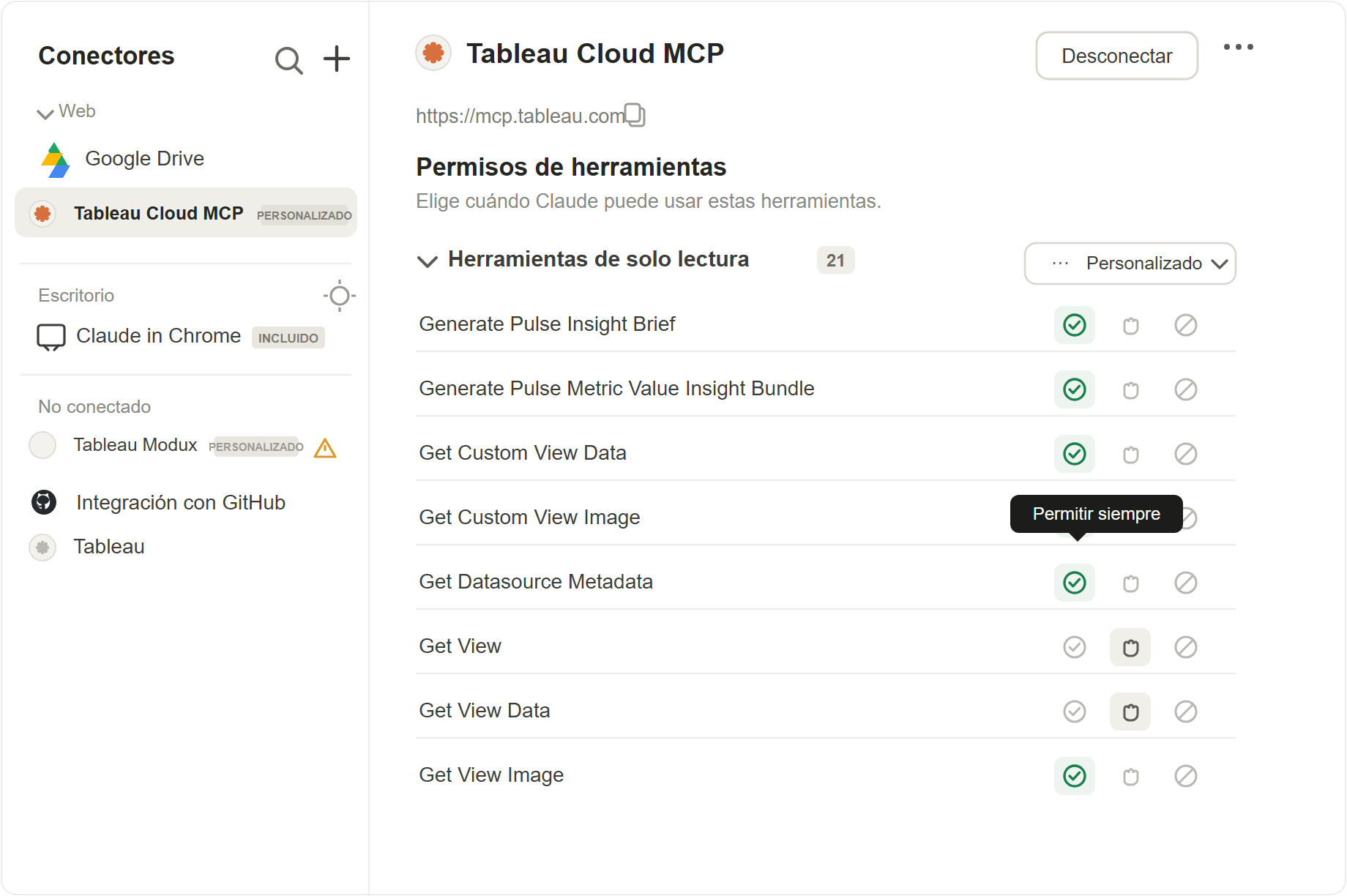The height and width of the screenshot is (896, 1347).
Task: Require approval for Get View Data
Action: (1130, 712)
